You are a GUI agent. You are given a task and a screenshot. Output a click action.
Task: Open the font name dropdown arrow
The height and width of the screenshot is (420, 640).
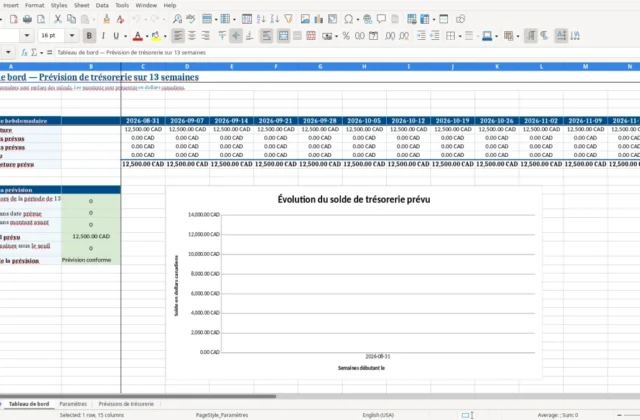click(27, 36)
